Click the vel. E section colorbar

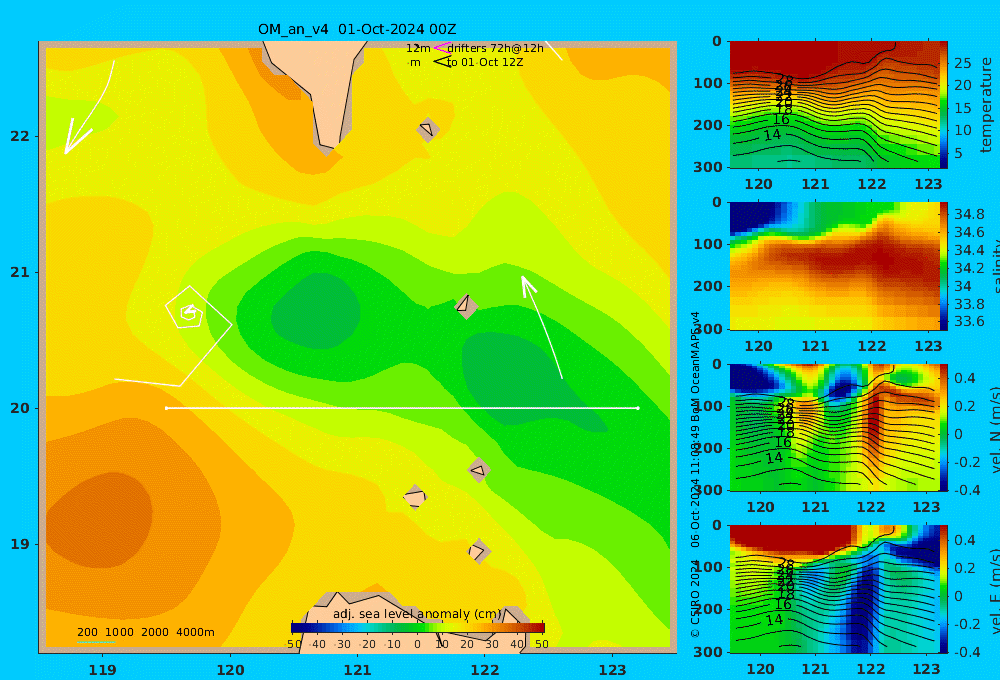coord(943,589)
